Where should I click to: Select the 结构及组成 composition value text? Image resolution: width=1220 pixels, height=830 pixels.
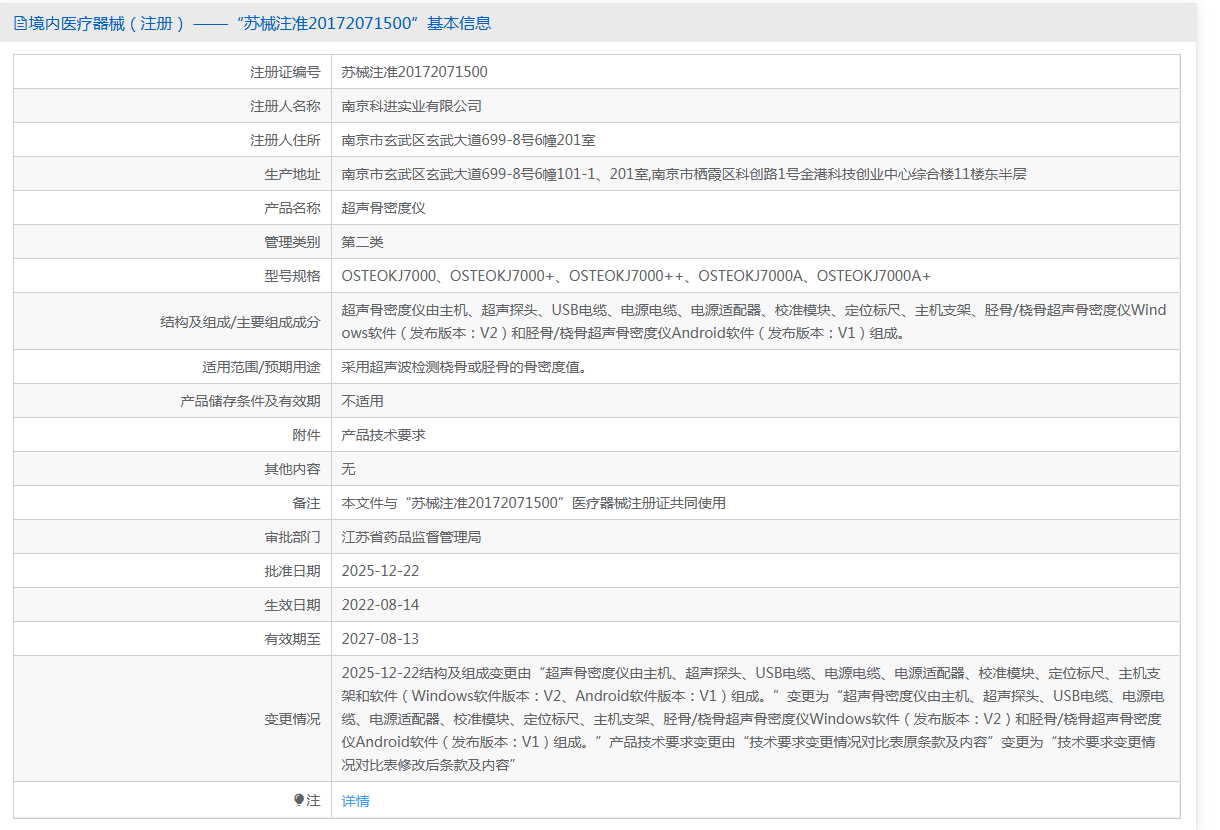[754, 321]
